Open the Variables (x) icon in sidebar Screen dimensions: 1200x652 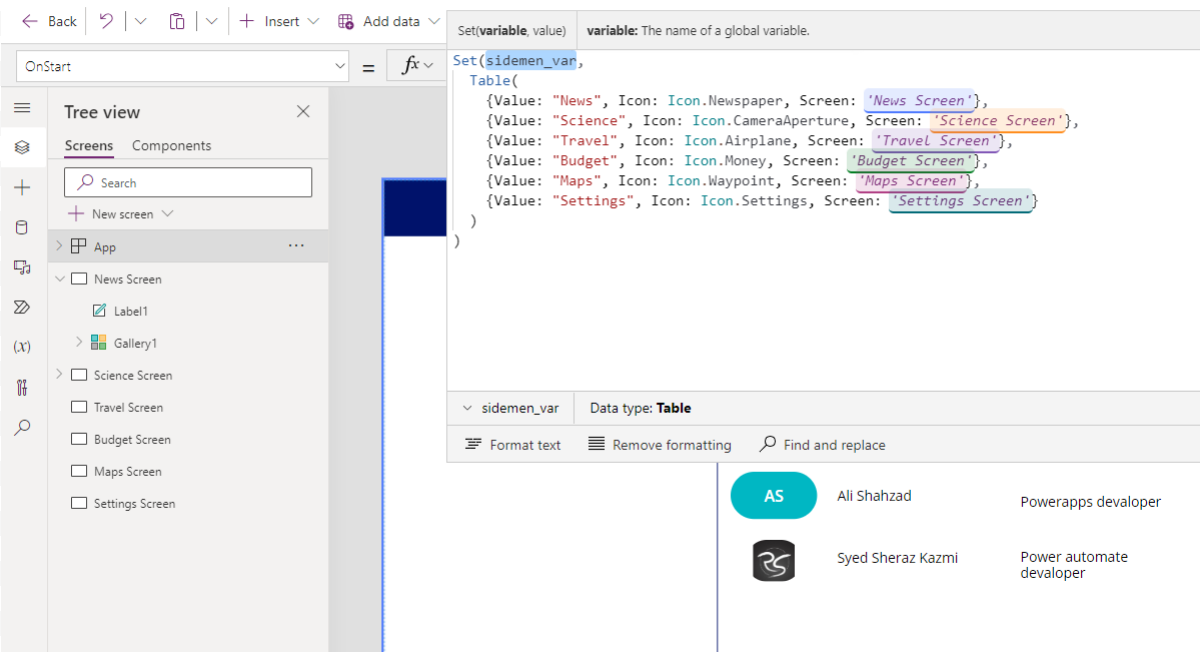(x=22, y=347)
